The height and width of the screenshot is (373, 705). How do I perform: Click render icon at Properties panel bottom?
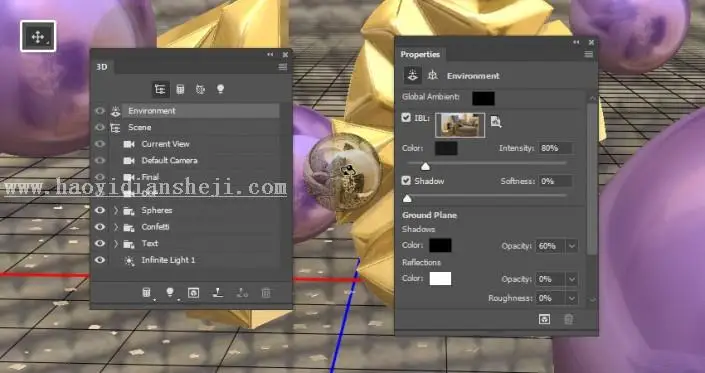coord(544,319)
